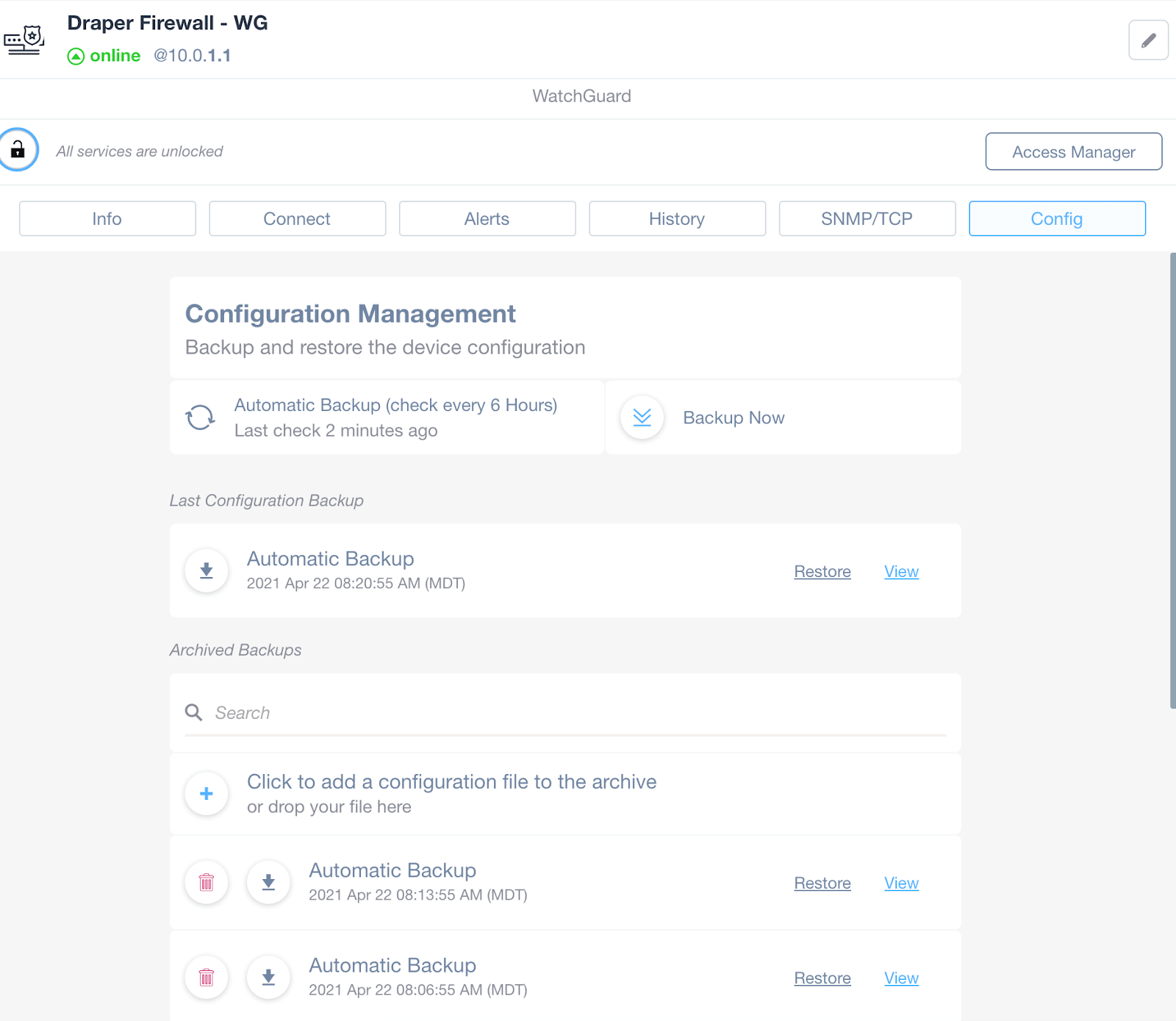Click the 'Last check 2 minutes ago' text
This screenshot has width=1176, height=1021.
click(336, 431)
